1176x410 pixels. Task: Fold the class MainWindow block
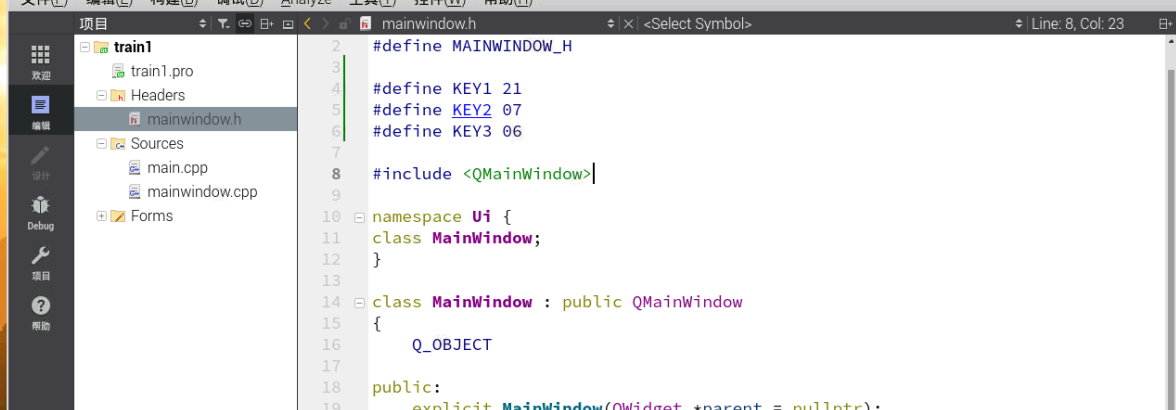click(358, 303)
